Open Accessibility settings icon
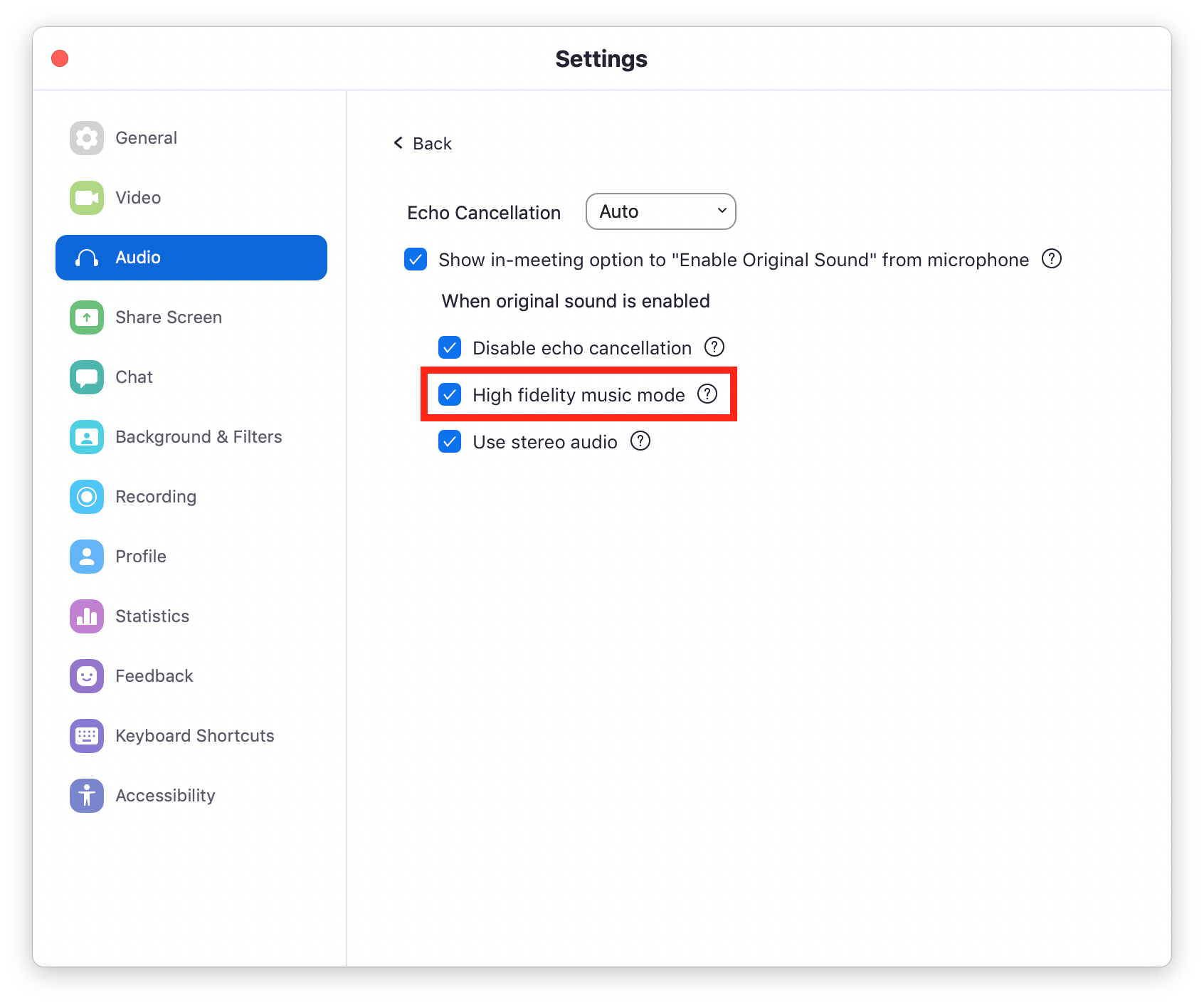 pyautogui.click(x=87, y=796)
